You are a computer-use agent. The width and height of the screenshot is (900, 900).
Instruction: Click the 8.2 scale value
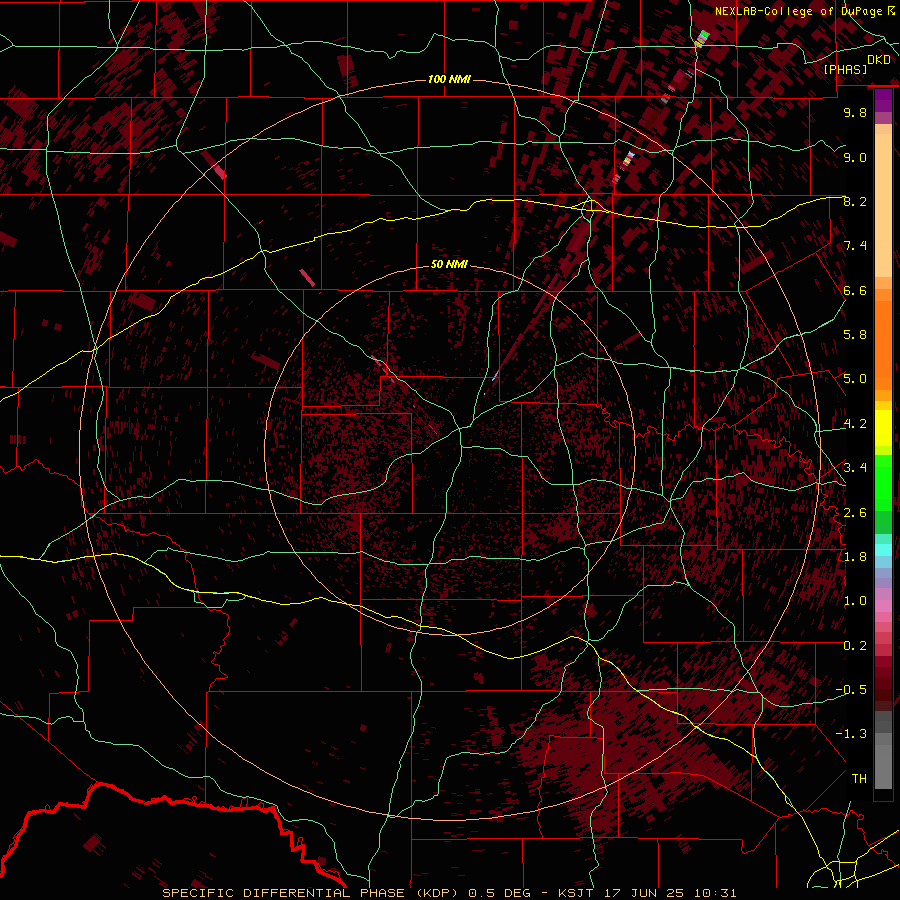(x=855, y=201)
